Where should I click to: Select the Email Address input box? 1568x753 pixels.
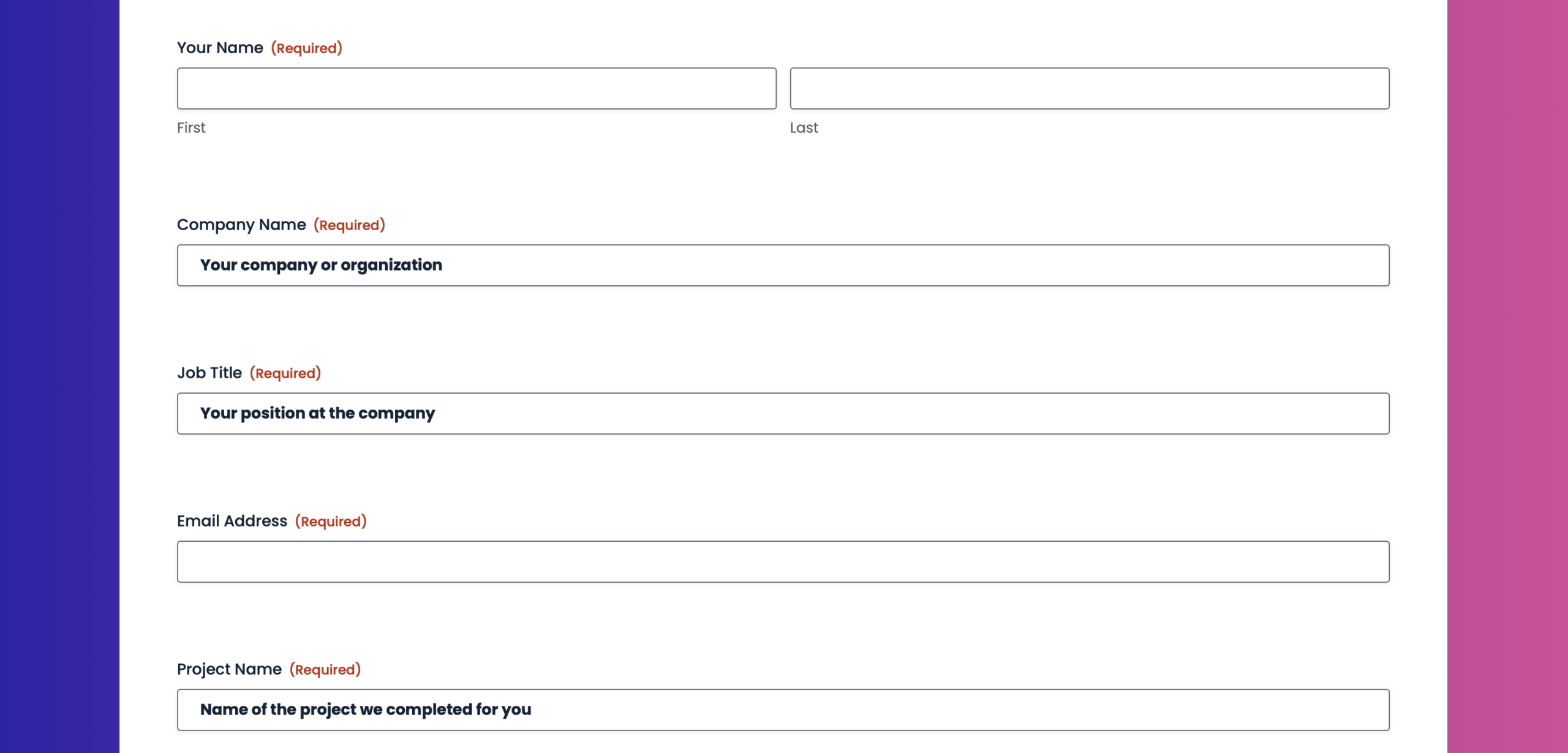point(783,562)
